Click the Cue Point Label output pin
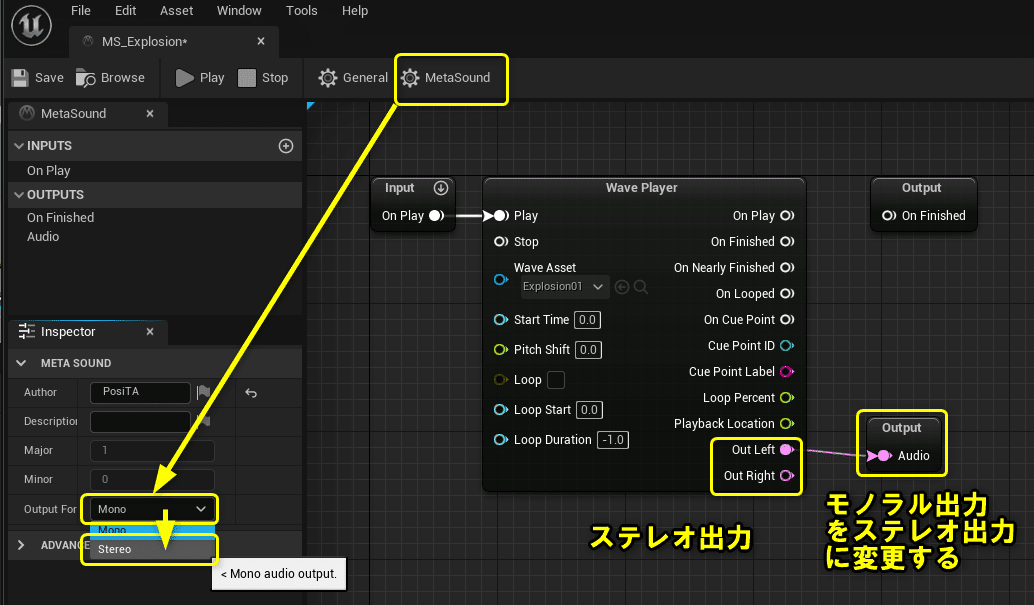This screenshot has width=1034, height=605. click(787, 371)
